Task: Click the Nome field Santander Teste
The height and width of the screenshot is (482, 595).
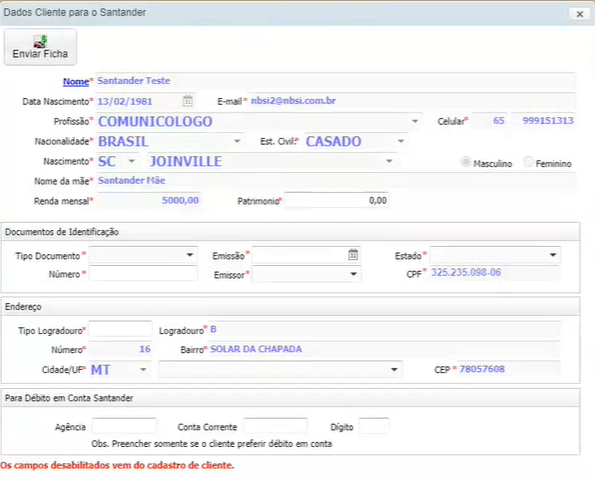Action: tap(335, 81)
